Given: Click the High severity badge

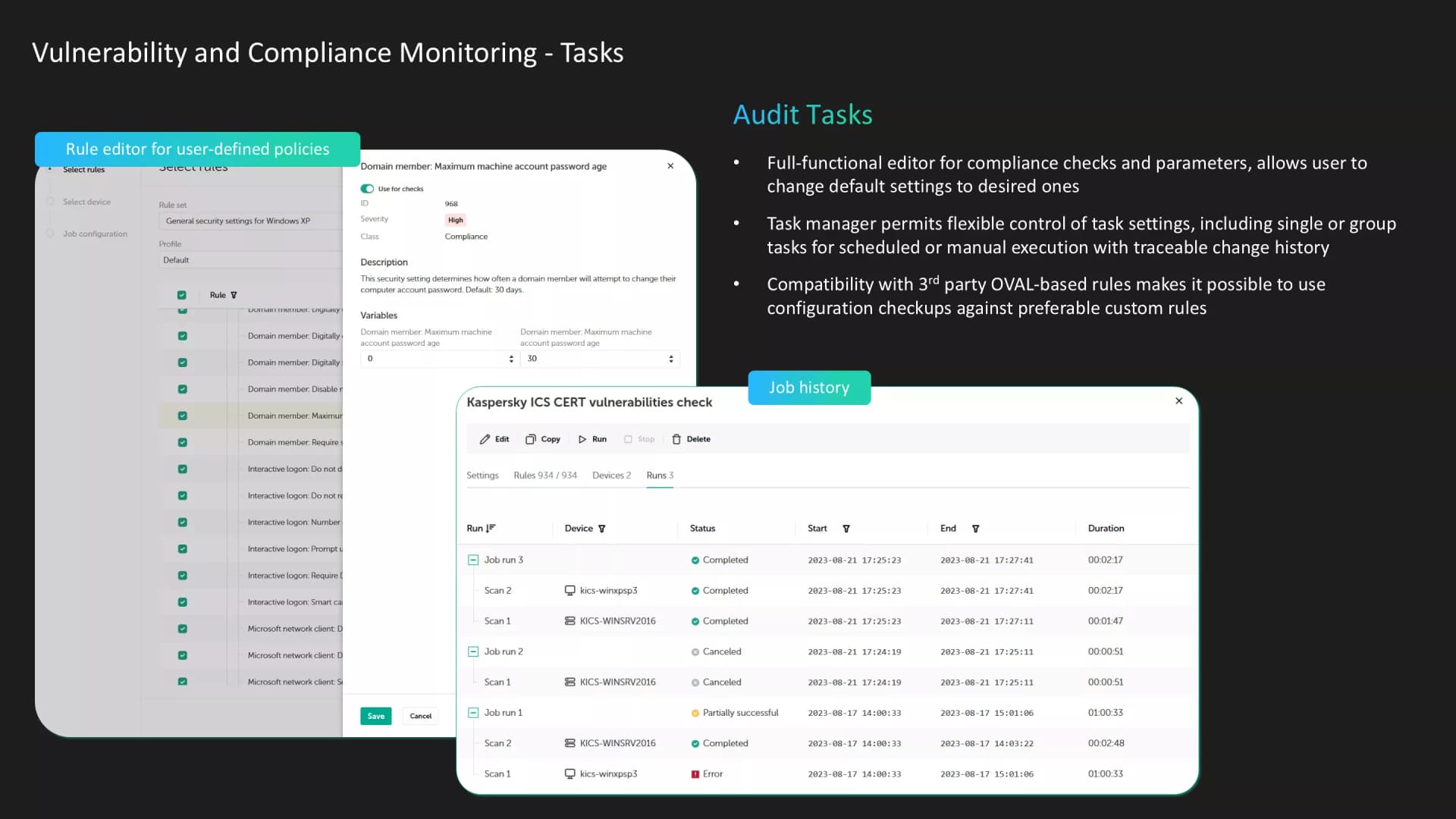Looking at the screenshot, I should coord(455,220).
